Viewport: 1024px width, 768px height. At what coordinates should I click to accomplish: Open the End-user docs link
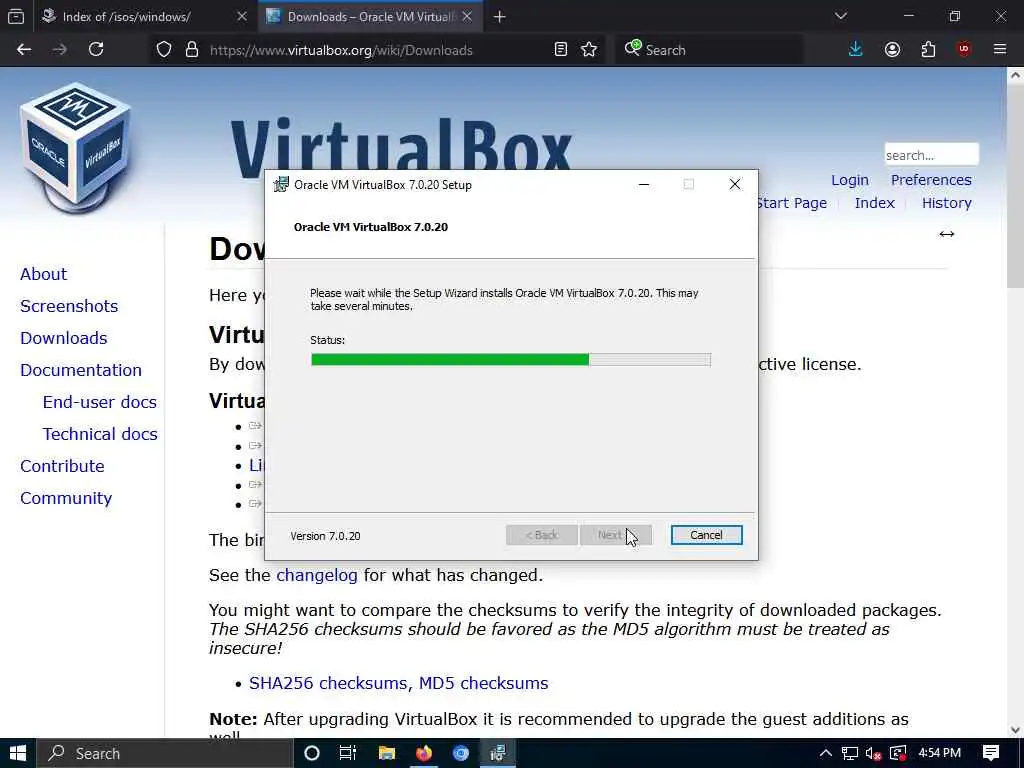point(100,402)
